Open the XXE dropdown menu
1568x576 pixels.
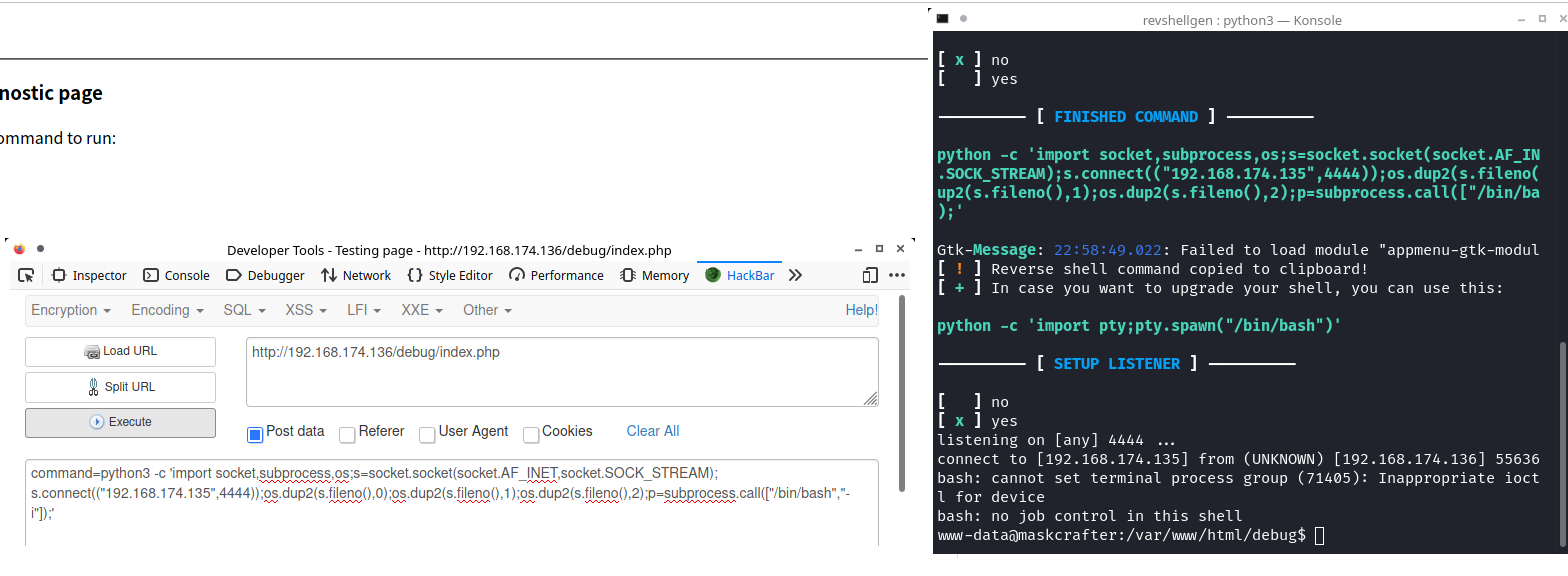[422, 310]
